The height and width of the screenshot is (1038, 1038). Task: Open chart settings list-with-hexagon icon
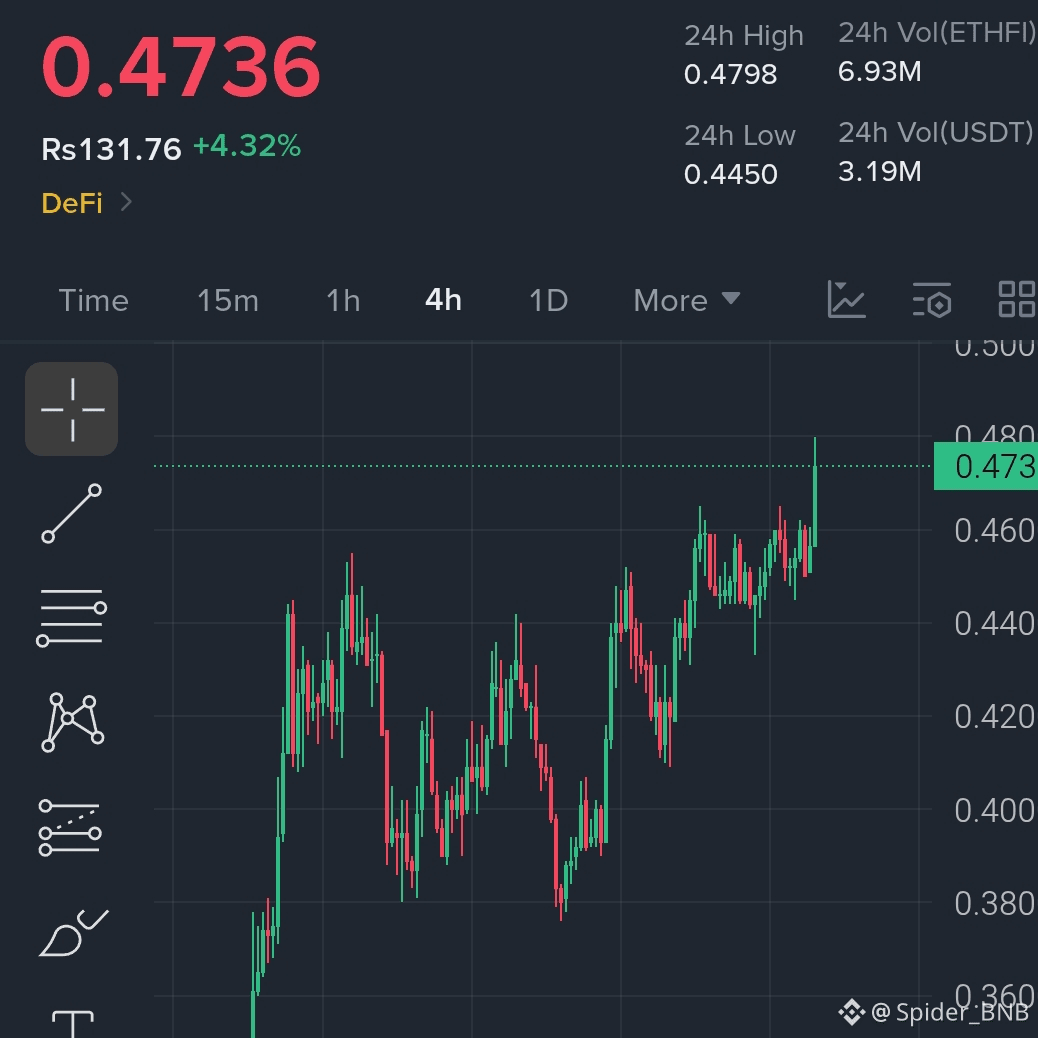[932, 300]
